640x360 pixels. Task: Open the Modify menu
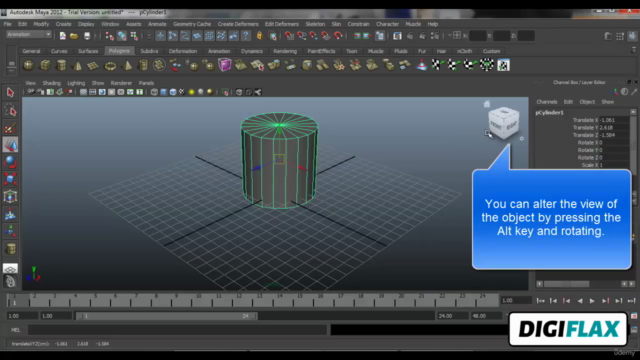[x=41, y=24]
